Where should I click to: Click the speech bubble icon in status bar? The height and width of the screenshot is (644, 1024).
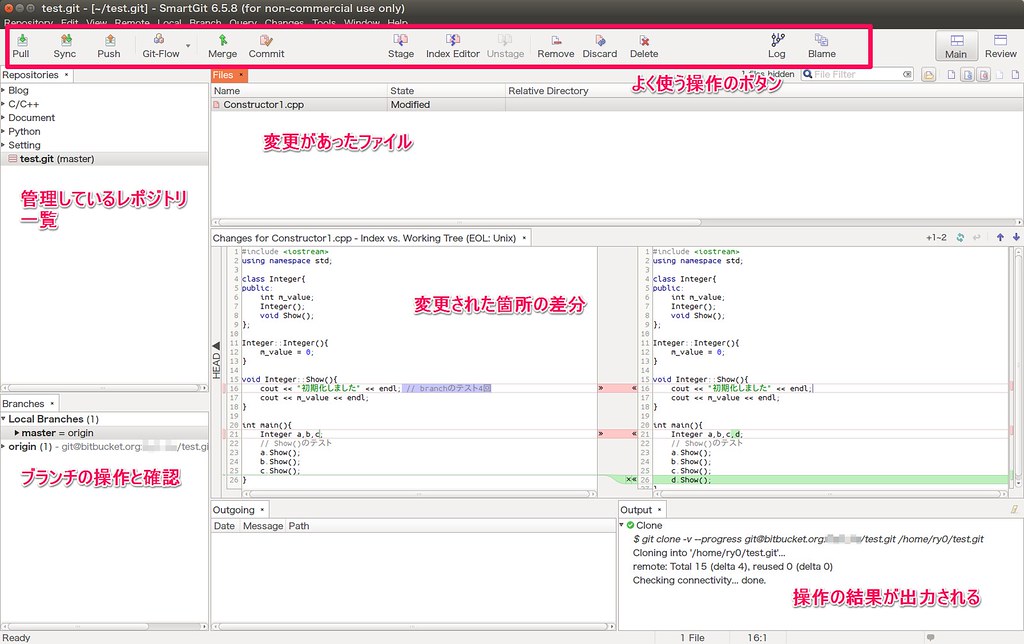click(931, 637)
